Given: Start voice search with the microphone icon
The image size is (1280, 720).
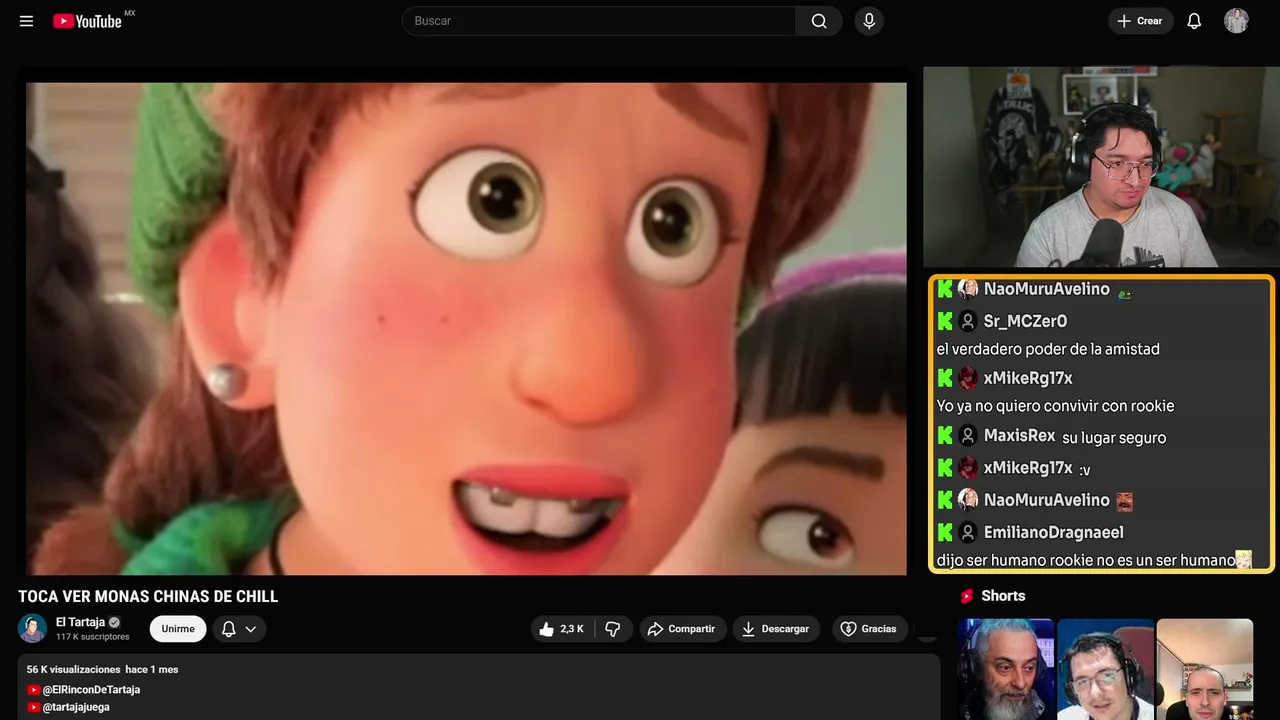Looking at the screenshot, I should 869,21.
